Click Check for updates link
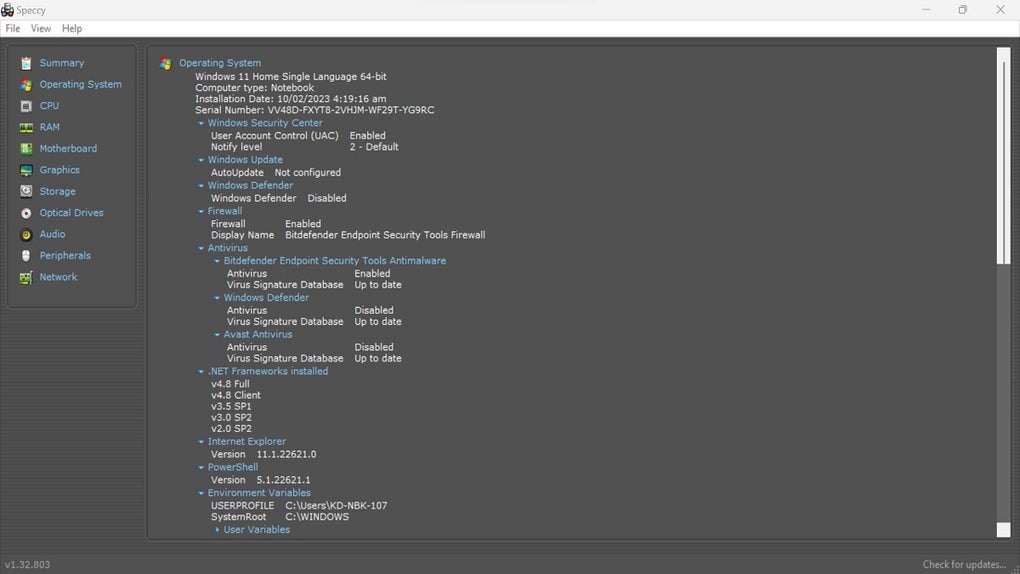1020x574 pixels. coord(965,564)
